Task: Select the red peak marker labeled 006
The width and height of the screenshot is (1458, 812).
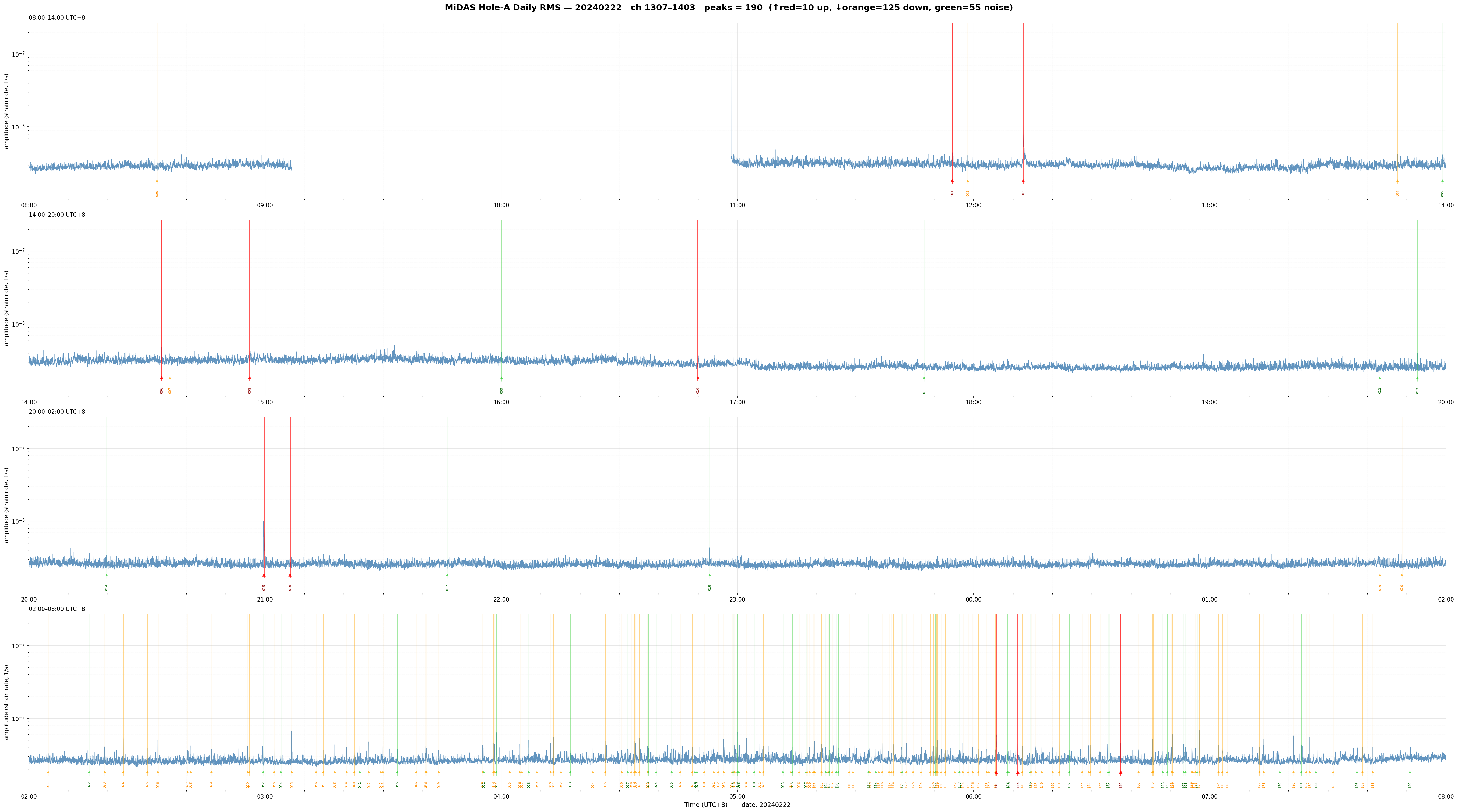Action: point(162,378)
